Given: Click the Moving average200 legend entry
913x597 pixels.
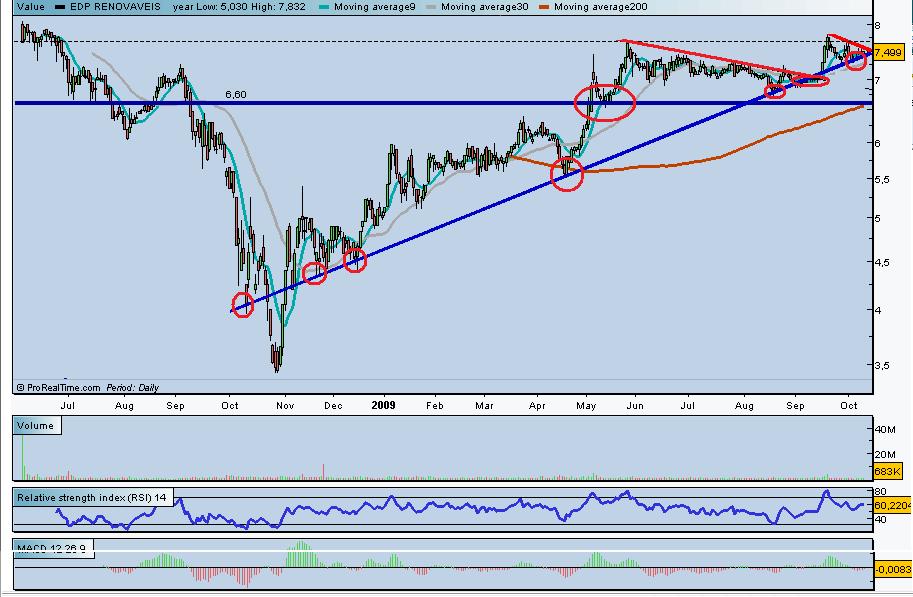Looking at the screenshot, I should [x=593, y=7].
